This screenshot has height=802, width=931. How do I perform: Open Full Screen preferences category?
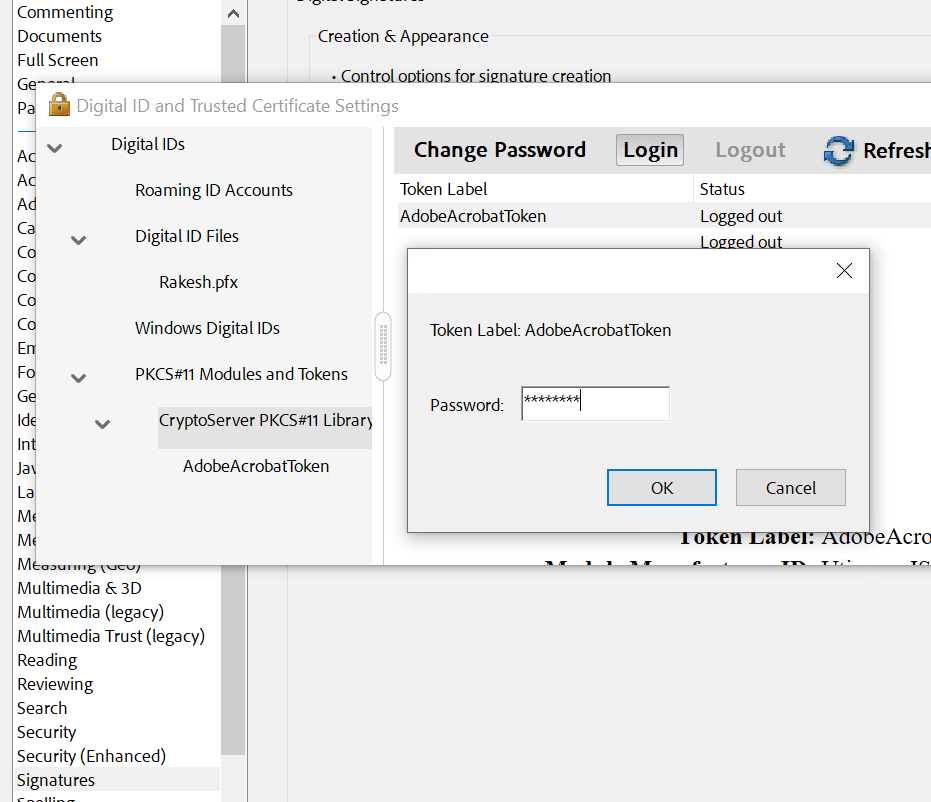pos(58,60)
